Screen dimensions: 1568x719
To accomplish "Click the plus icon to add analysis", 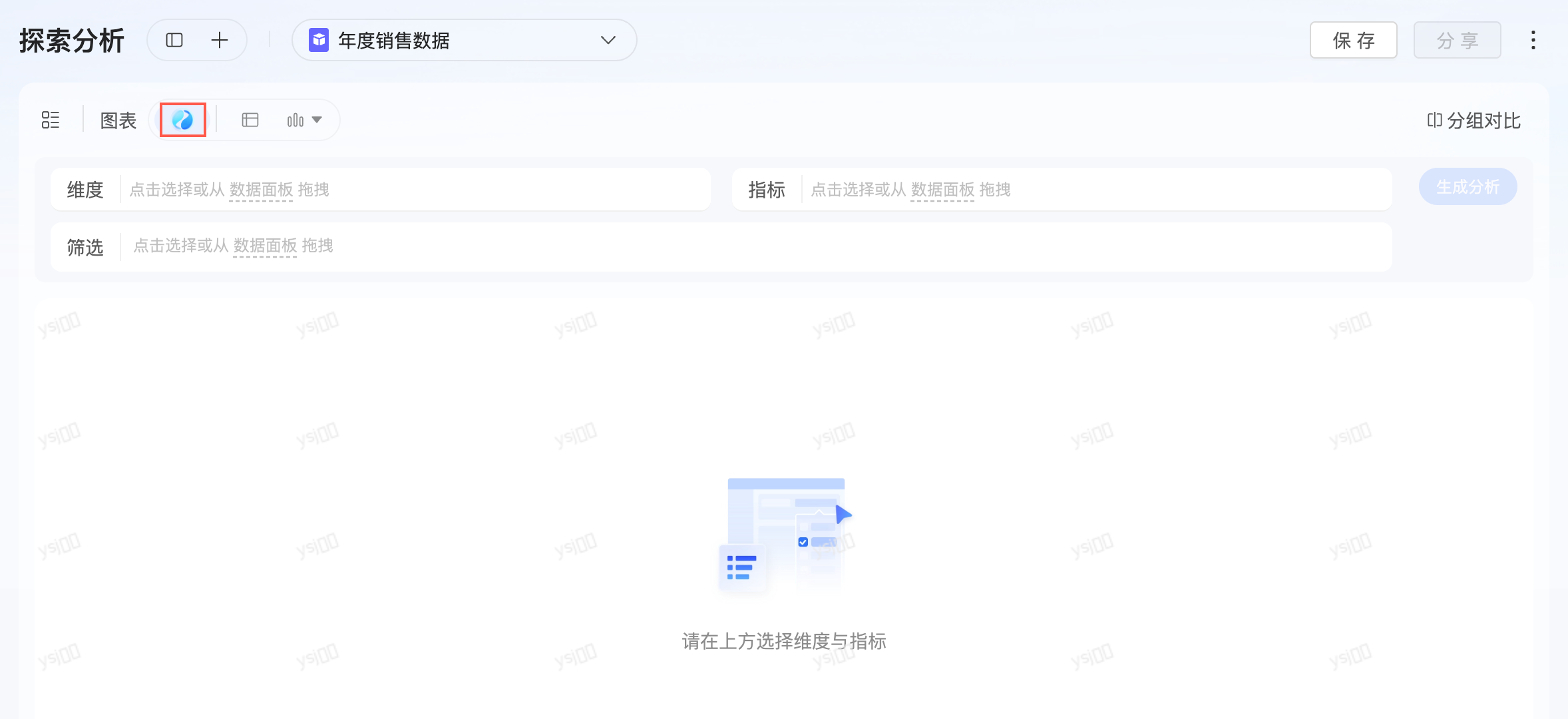I will click(x=220, y=41).
